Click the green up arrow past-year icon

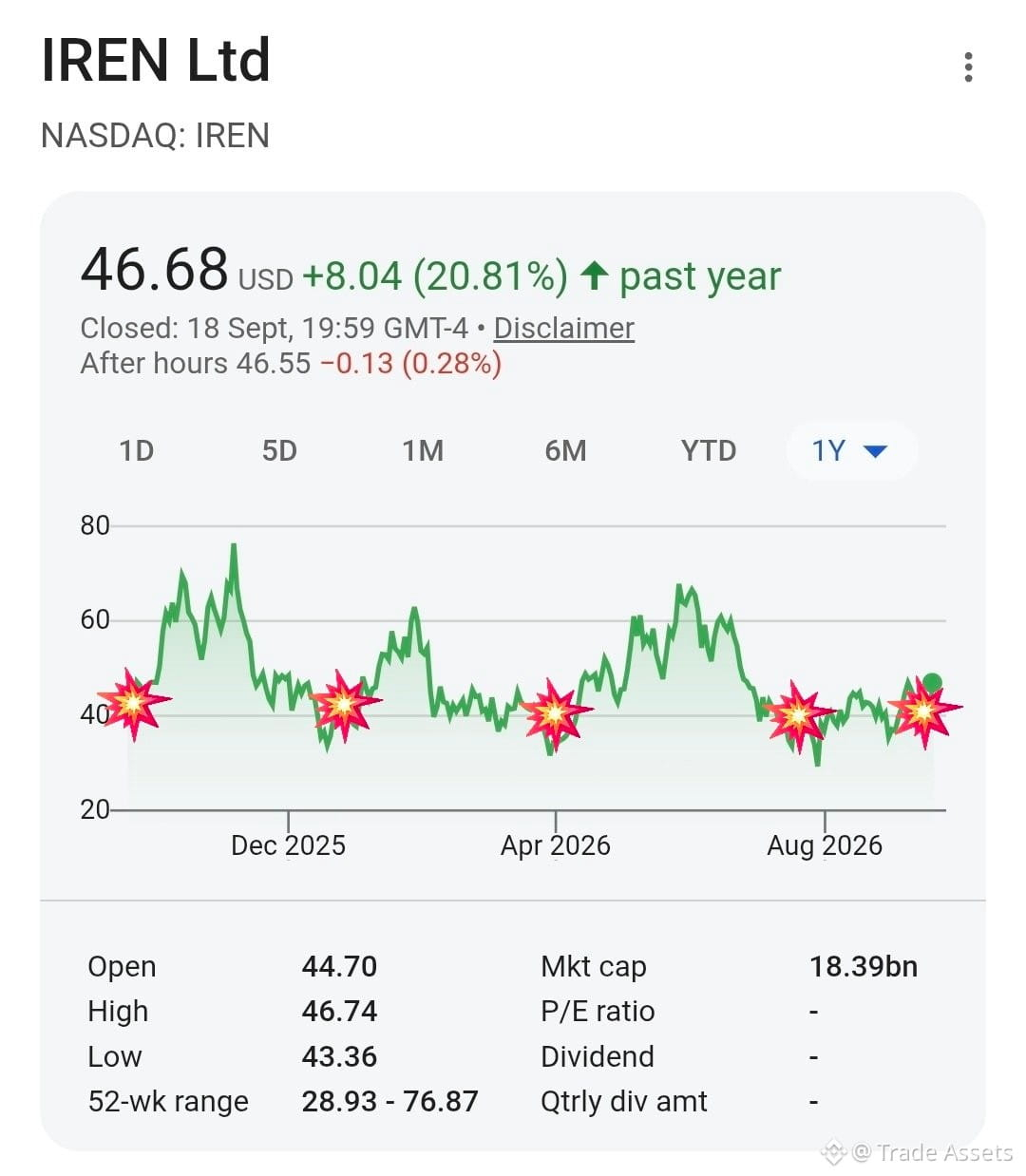[594, 275]
